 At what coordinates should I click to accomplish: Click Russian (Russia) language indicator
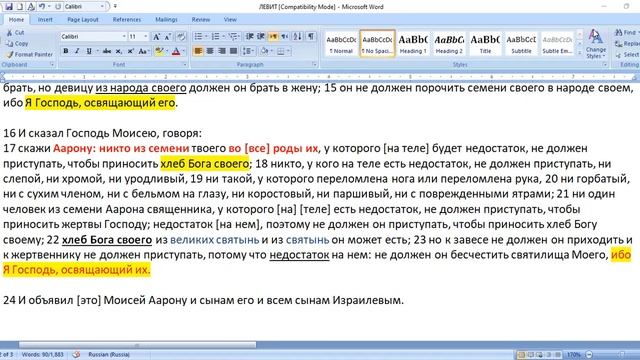tap(109, 355)
